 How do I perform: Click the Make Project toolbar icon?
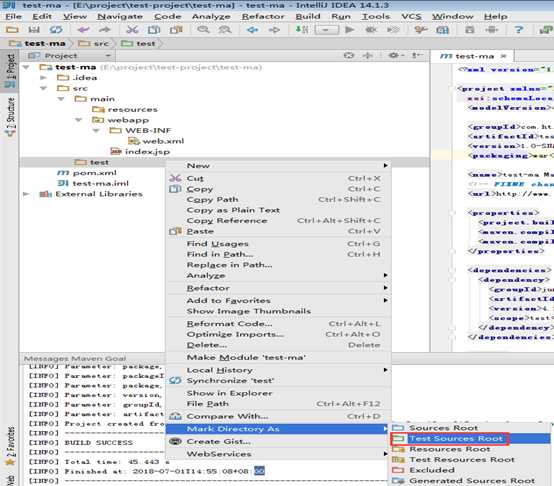point(301,30)
